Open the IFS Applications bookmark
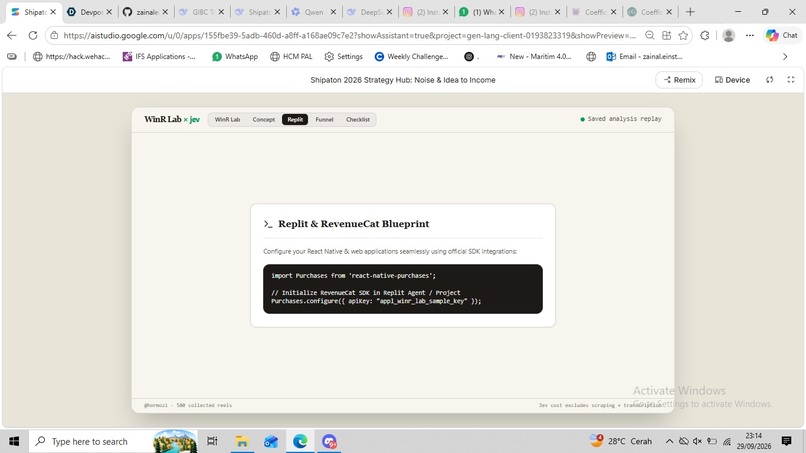Screen dimensions: 806x453 [159, 57]
